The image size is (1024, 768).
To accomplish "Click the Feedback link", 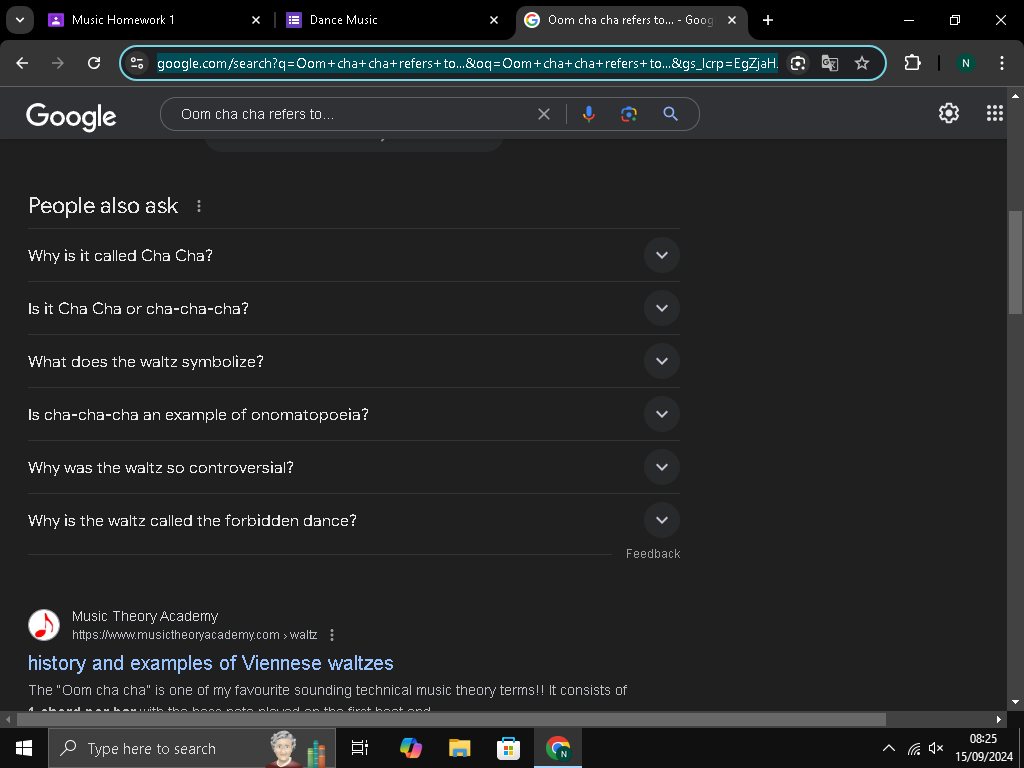I will pyautogui.click(x=653, y=554).
